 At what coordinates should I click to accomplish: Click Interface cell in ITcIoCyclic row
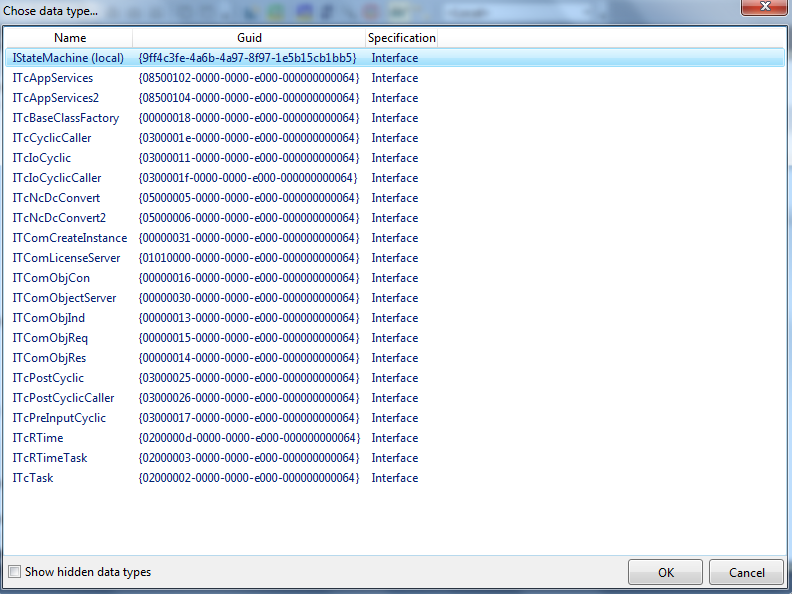click(x=394, y=158)
